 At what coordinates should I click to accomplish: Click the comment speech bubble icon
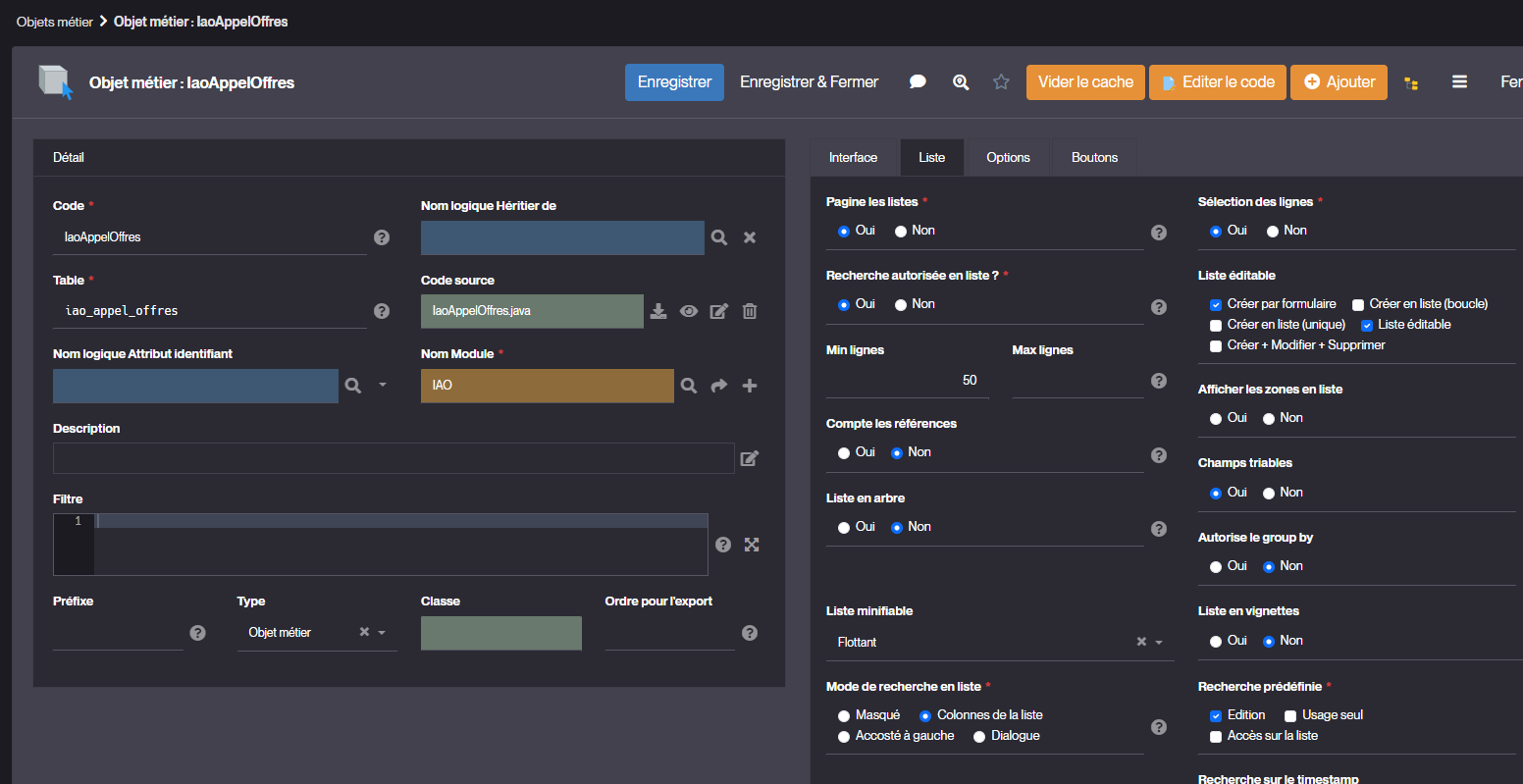tap(918, 82)
